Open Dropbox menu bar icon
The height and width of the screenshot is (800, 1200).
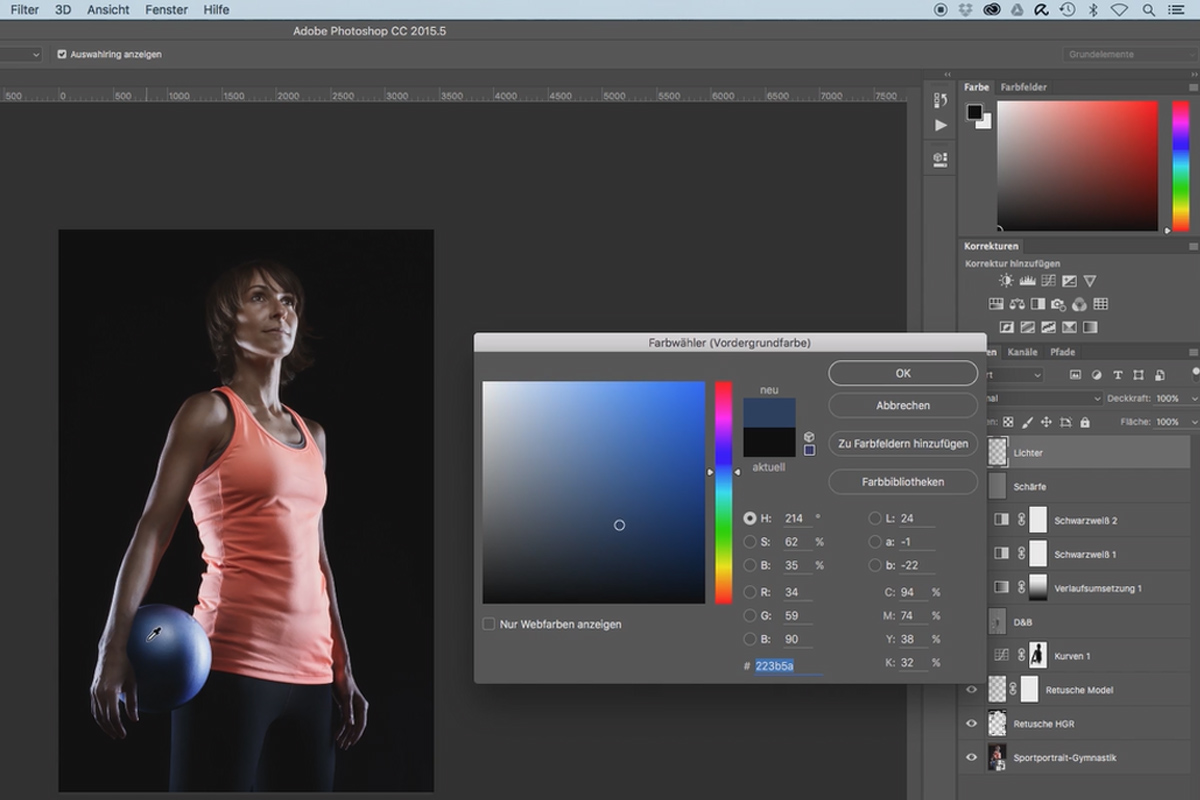(966, 9)
